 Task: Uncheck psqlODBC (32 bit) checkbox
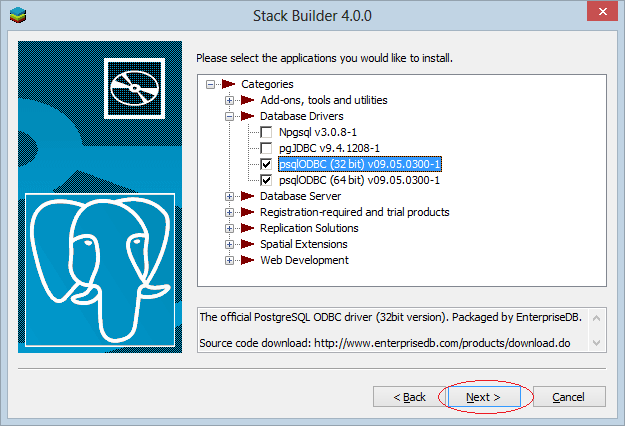coord(266,164)
